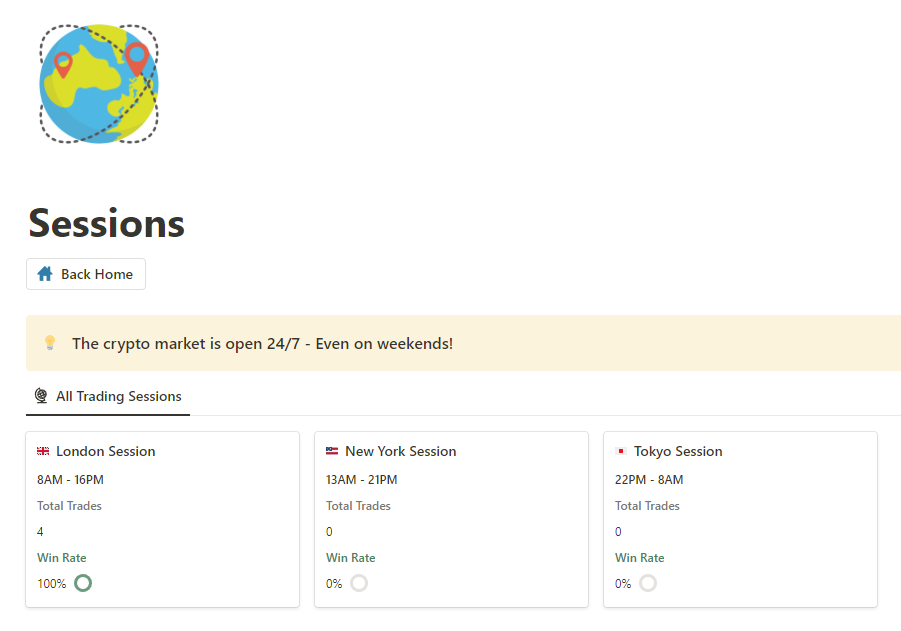This screenshot has height=631, width=901.
Task: Select the Sessions page title
Action: click(x=106, y=224)
